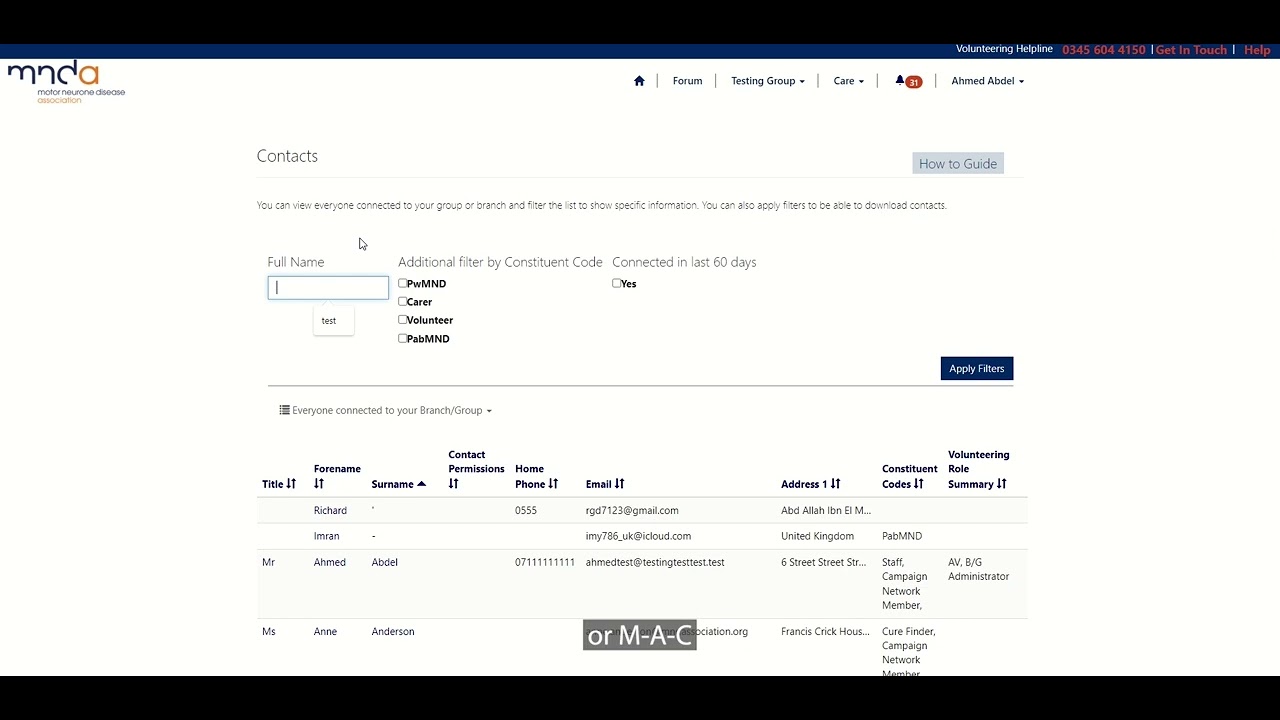Open the Everyone connected to your Branch/Group dropdown

(385, 410)
